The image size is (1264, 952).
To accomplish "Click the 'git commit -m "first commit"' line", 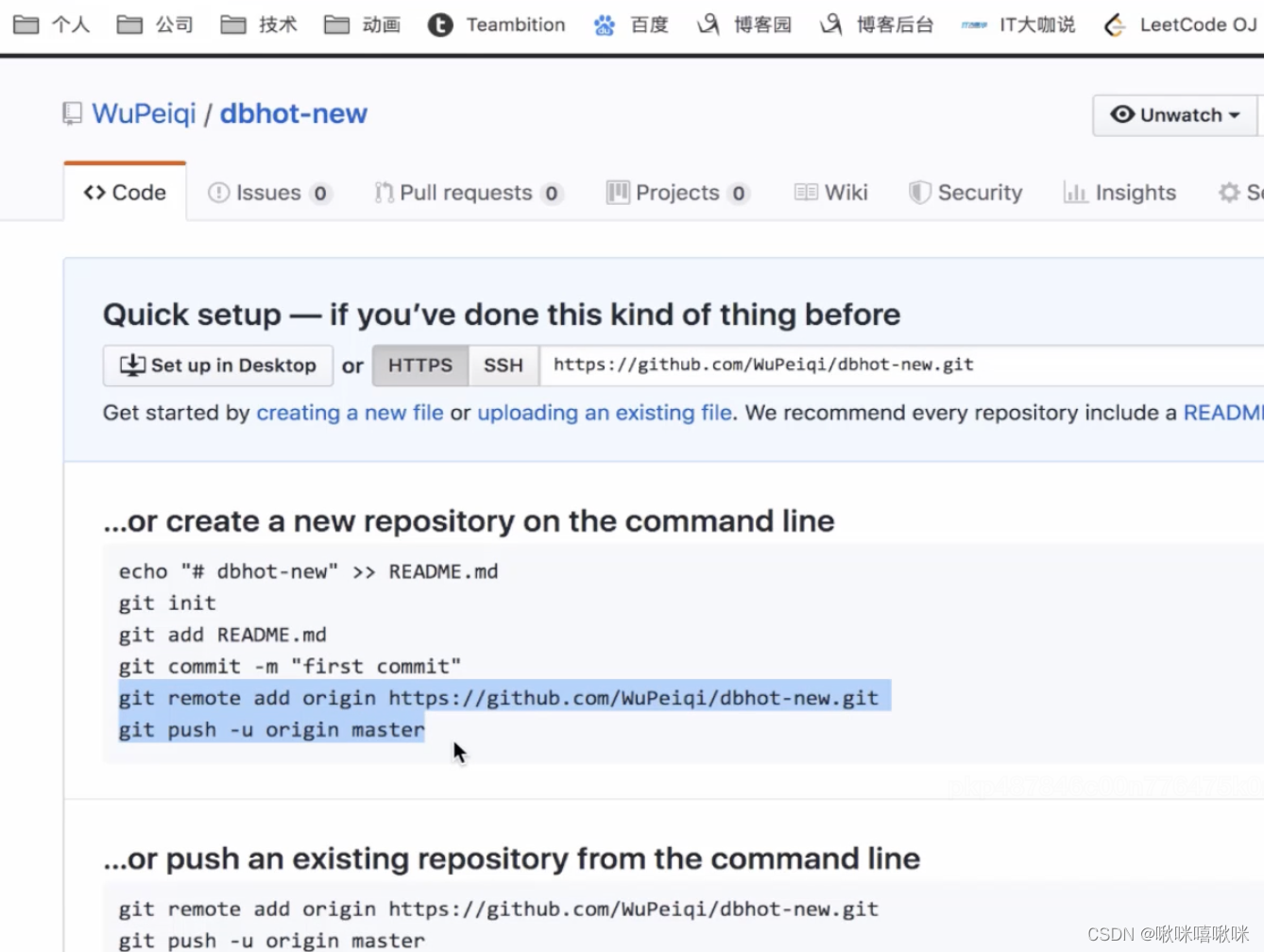I will point(290,666).
